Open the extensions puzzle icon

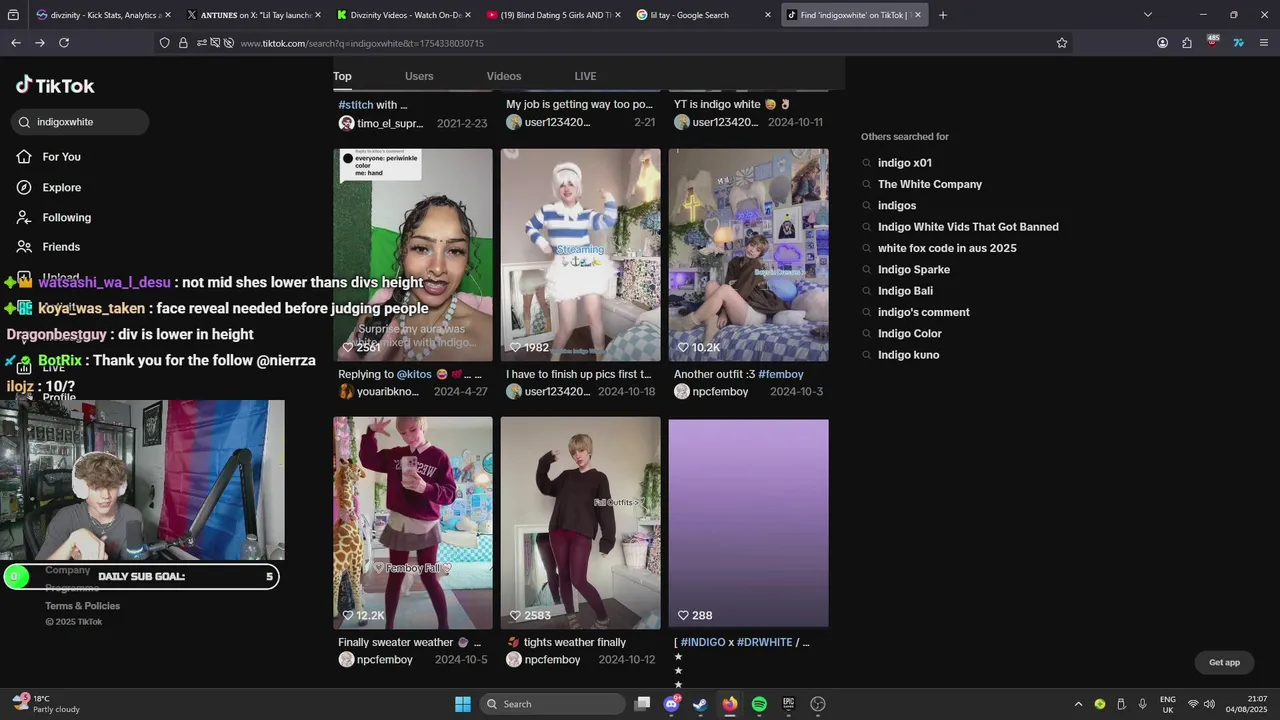click(x=1187, y=43)
